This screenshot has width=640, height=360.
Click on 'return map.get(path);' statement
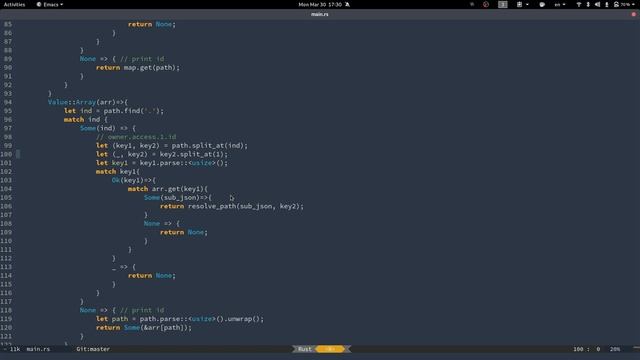(x=138, y=67)
